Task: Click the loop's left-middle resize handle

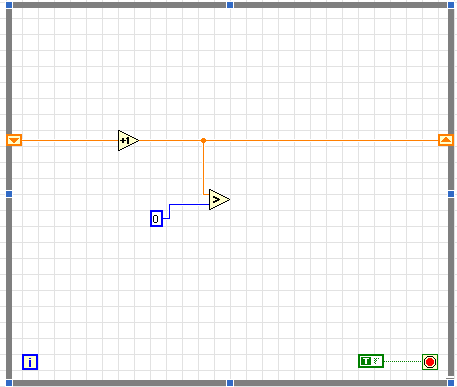Action: click(x=9, y=194)
